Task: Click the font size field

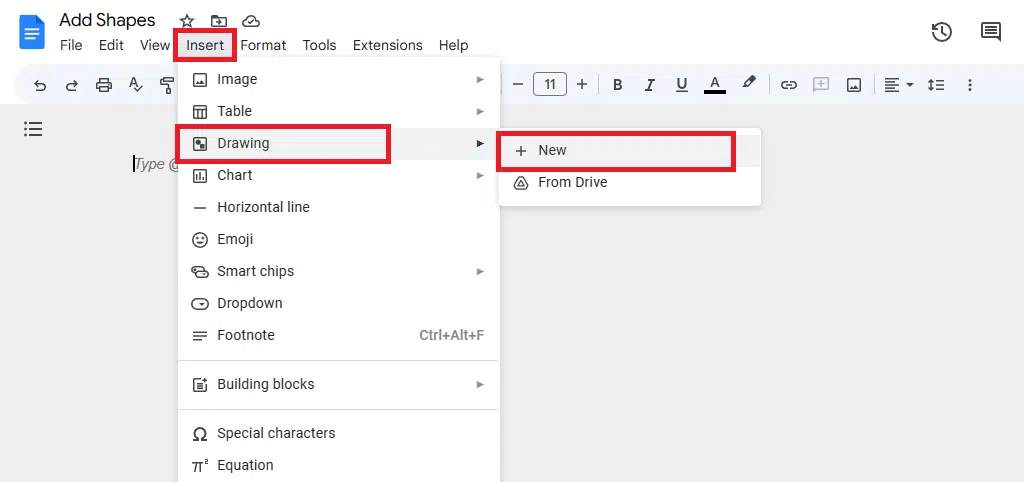Action: pyautogui.click(x=550, y=85)
